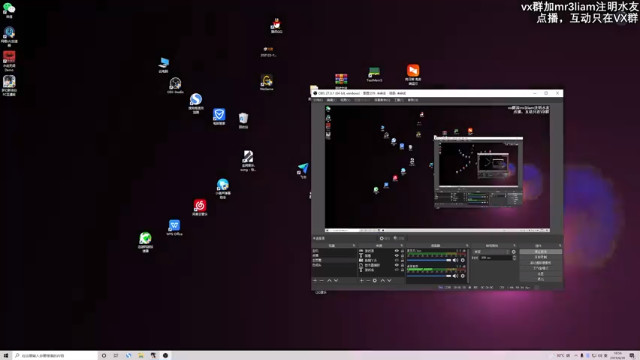The width and height of the screenshot is (640, 360).
Task: Move selected scene down in Scenes panel
Action: 336,280
